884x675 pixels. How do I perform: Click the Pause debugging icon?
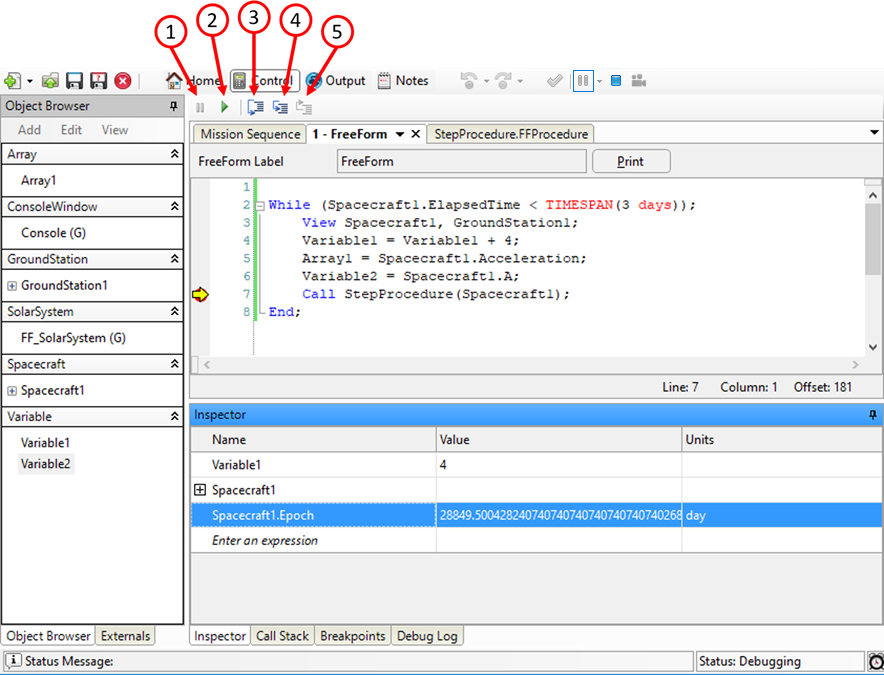click(198, 107)
